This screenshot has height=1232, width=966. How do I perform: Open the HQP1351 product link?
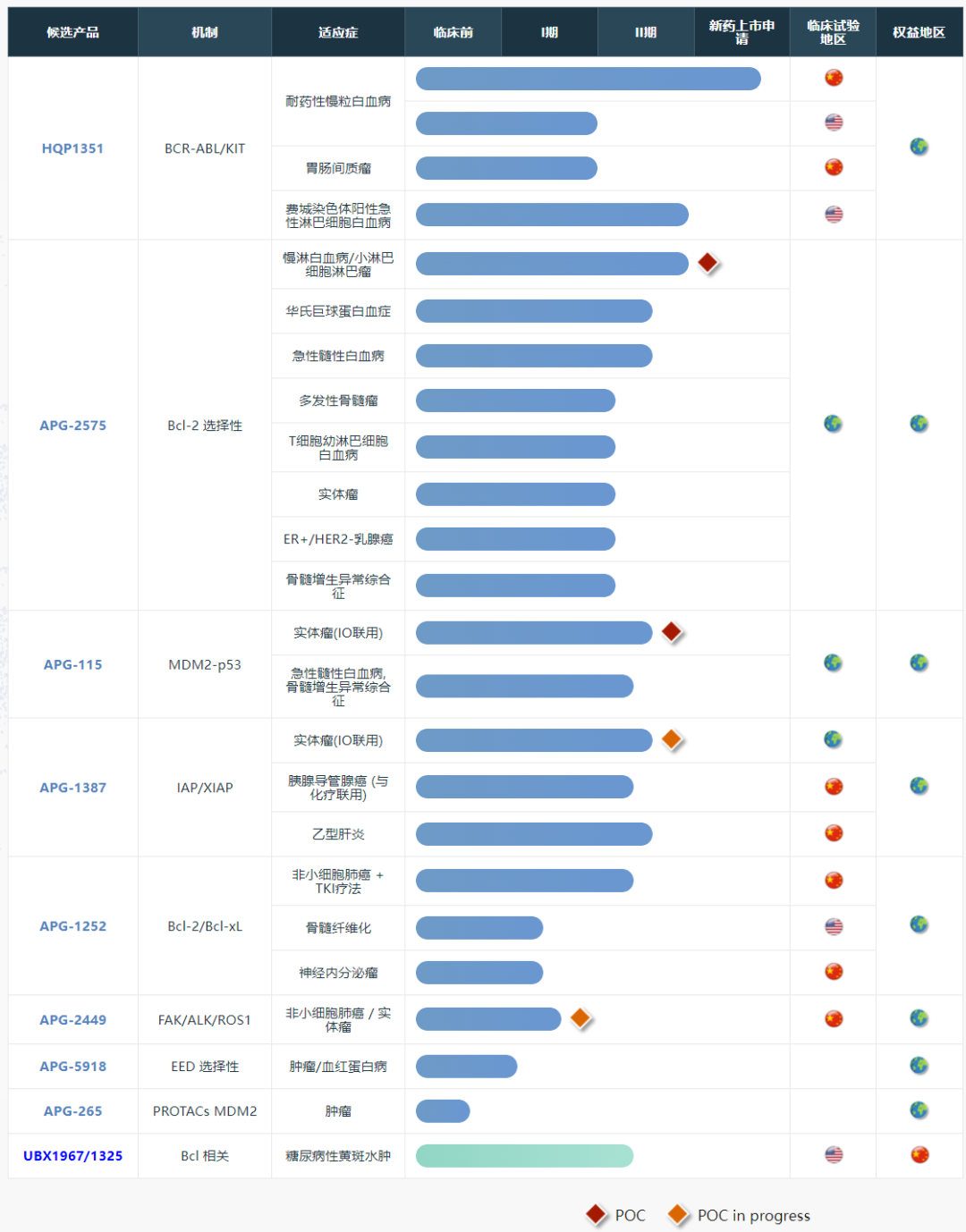point(72,148)
